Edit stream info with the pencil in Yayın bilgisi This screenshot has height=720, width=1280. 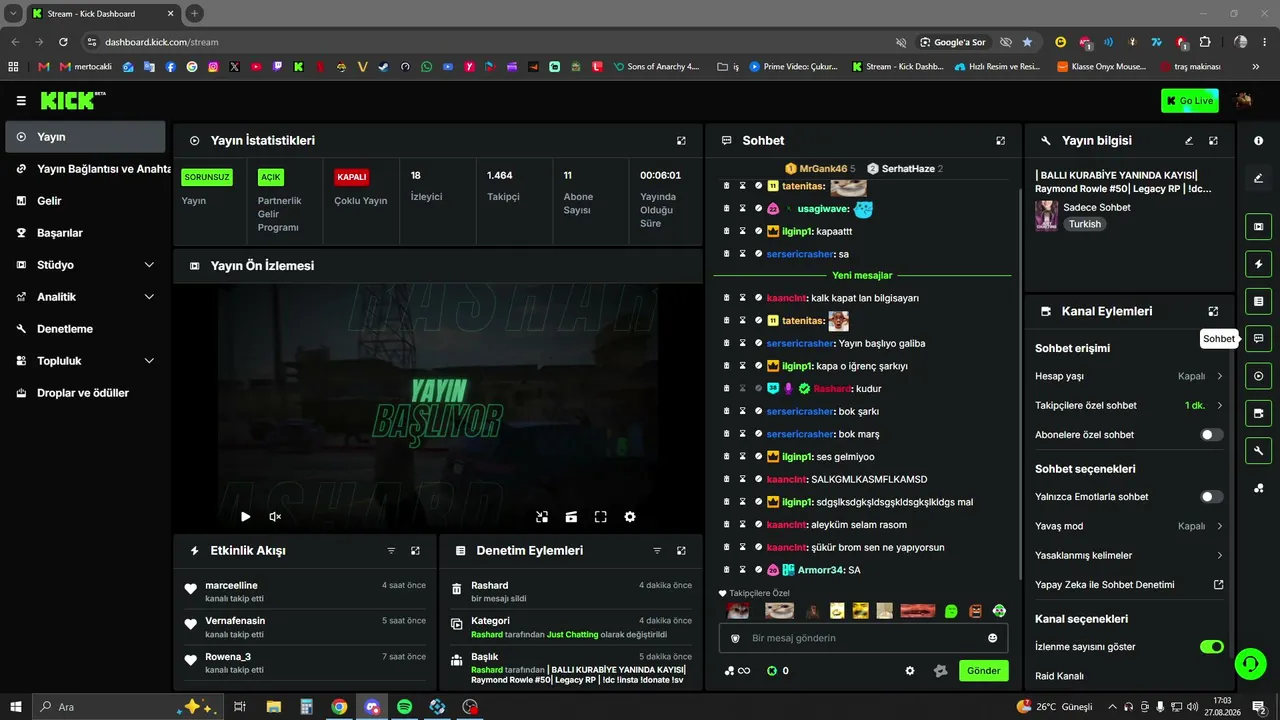tap(1189, 141)
